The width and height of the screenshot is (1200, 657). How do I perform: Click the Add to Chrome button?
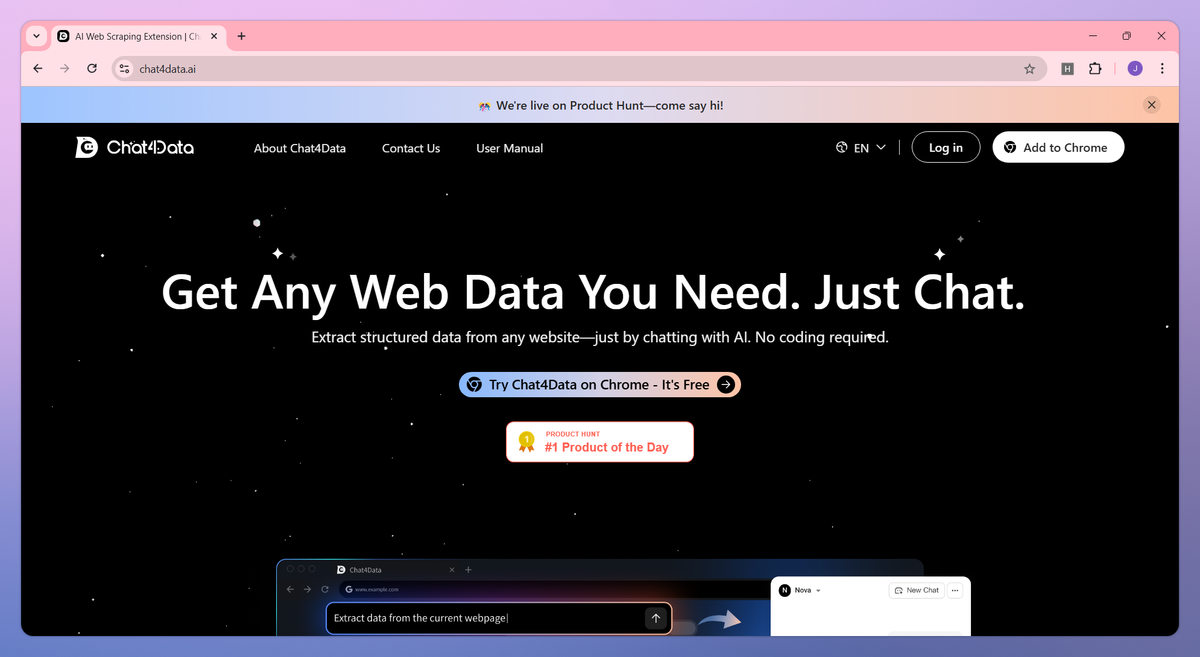click(x=1058, y=148)
